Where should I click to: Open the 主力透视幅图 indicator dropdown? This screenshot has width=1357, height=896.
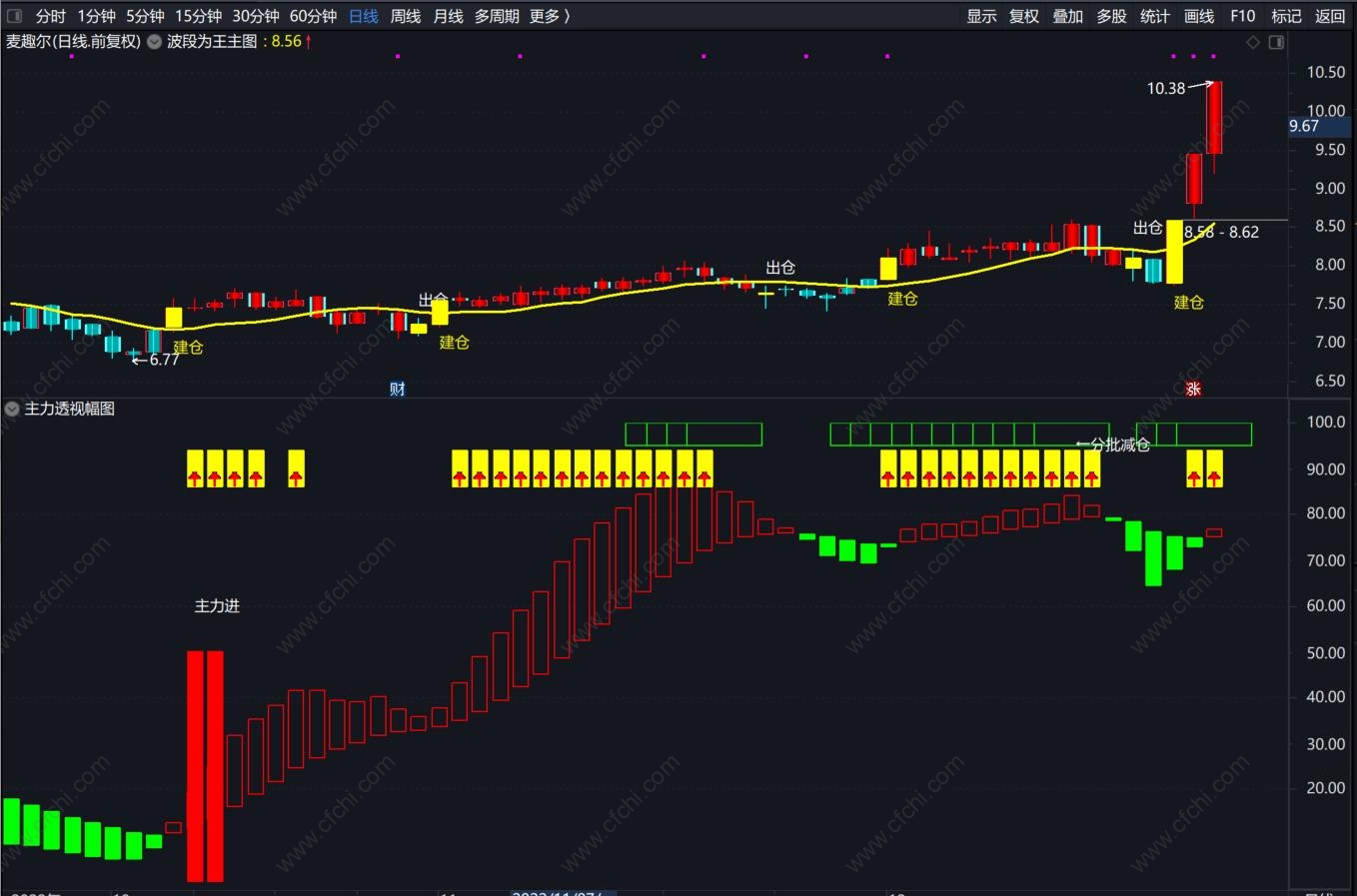tap(12, 409)
